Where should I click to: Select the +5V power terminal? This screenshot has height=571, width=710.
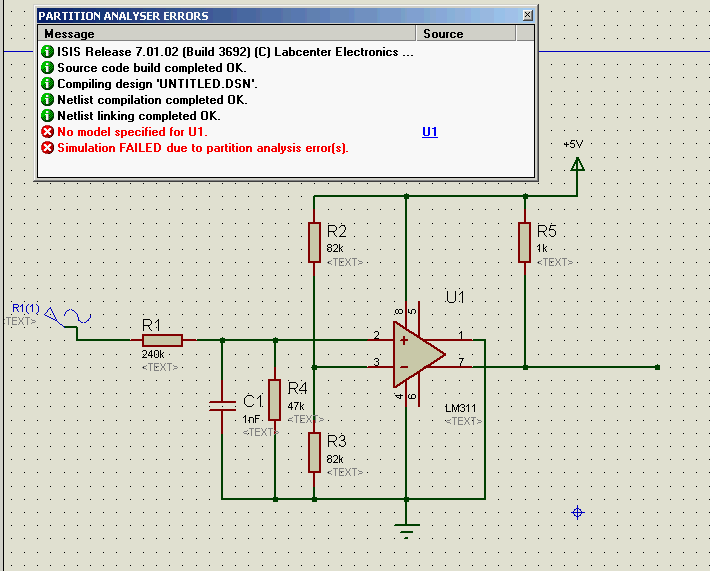(577, 163)
